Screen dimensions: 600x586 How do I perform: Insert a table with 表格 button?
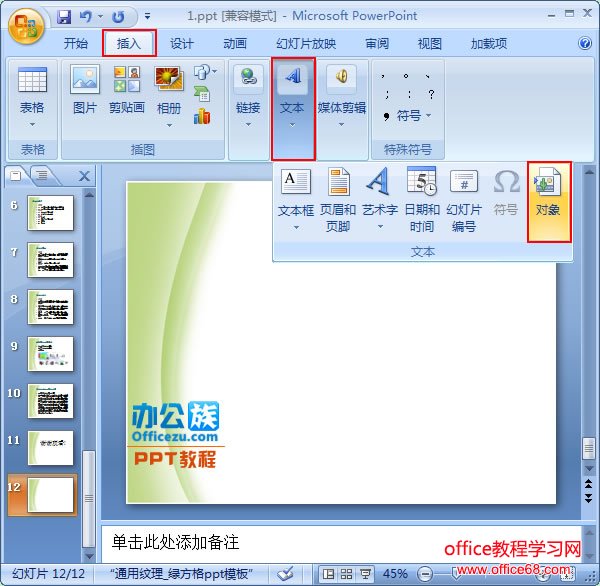[32, 90]
